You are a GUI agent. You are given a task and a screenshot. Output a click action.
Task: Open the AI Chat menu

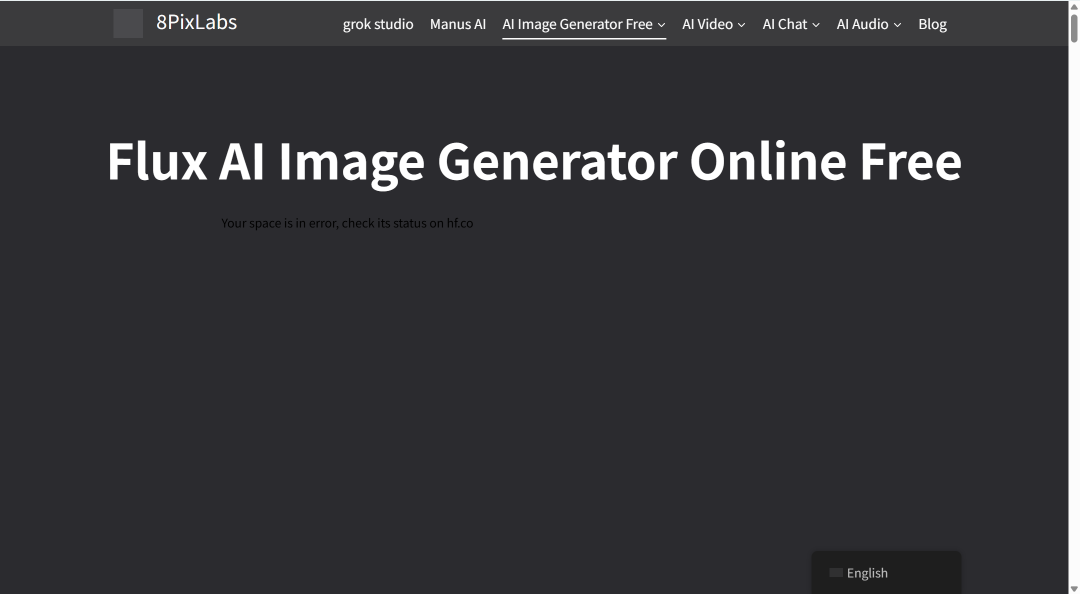(785, 24)
